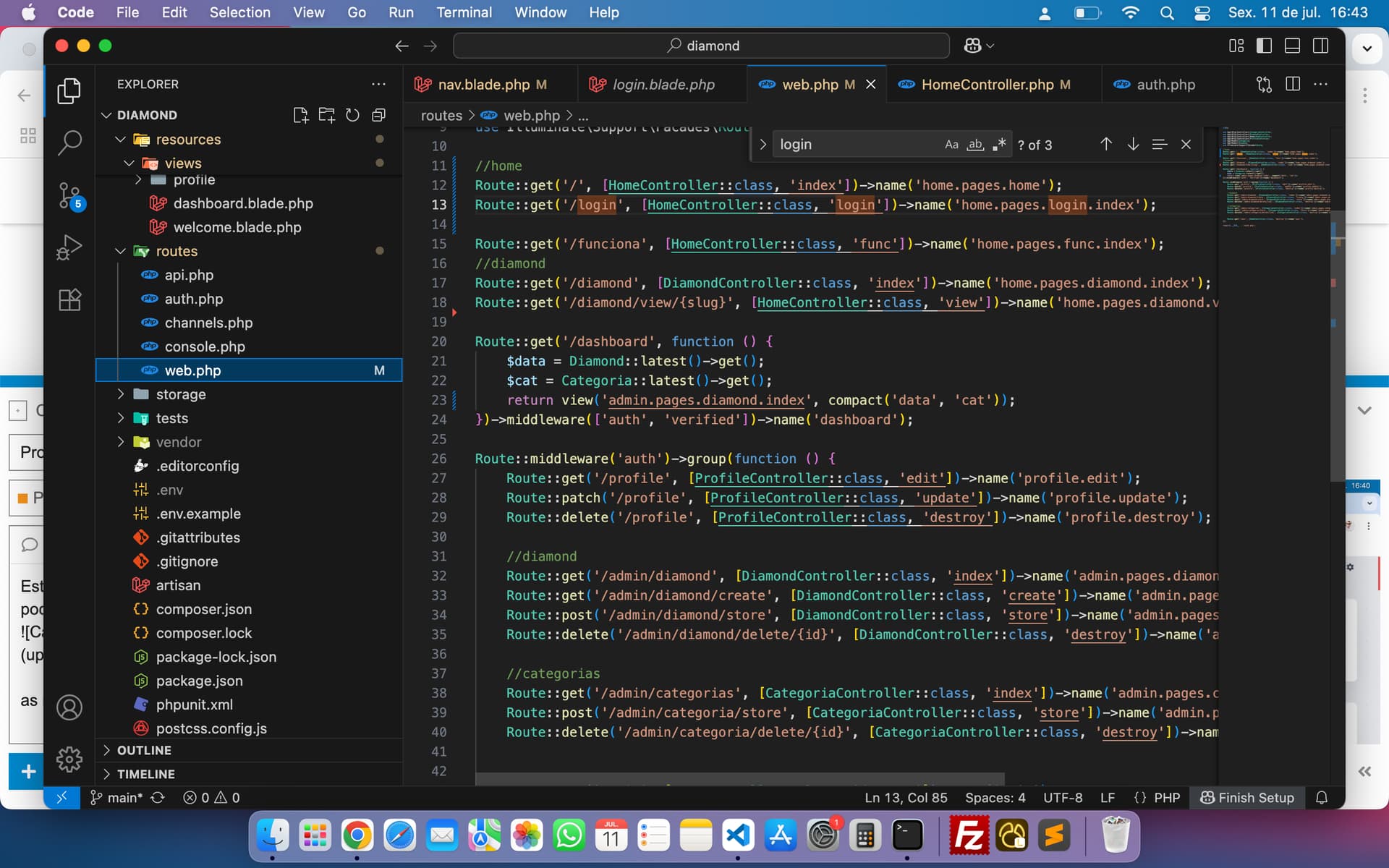This screenshot has width=1389, height=868.
Task: Open notifications bell in status bar
Action: tap(1322, 797)
